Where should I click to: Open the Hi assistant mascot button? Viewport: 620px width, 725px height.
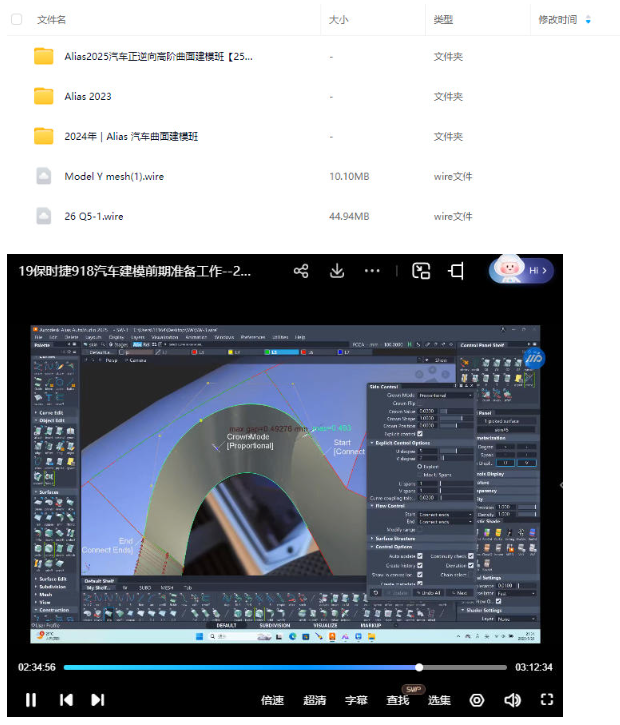(521, 270)
